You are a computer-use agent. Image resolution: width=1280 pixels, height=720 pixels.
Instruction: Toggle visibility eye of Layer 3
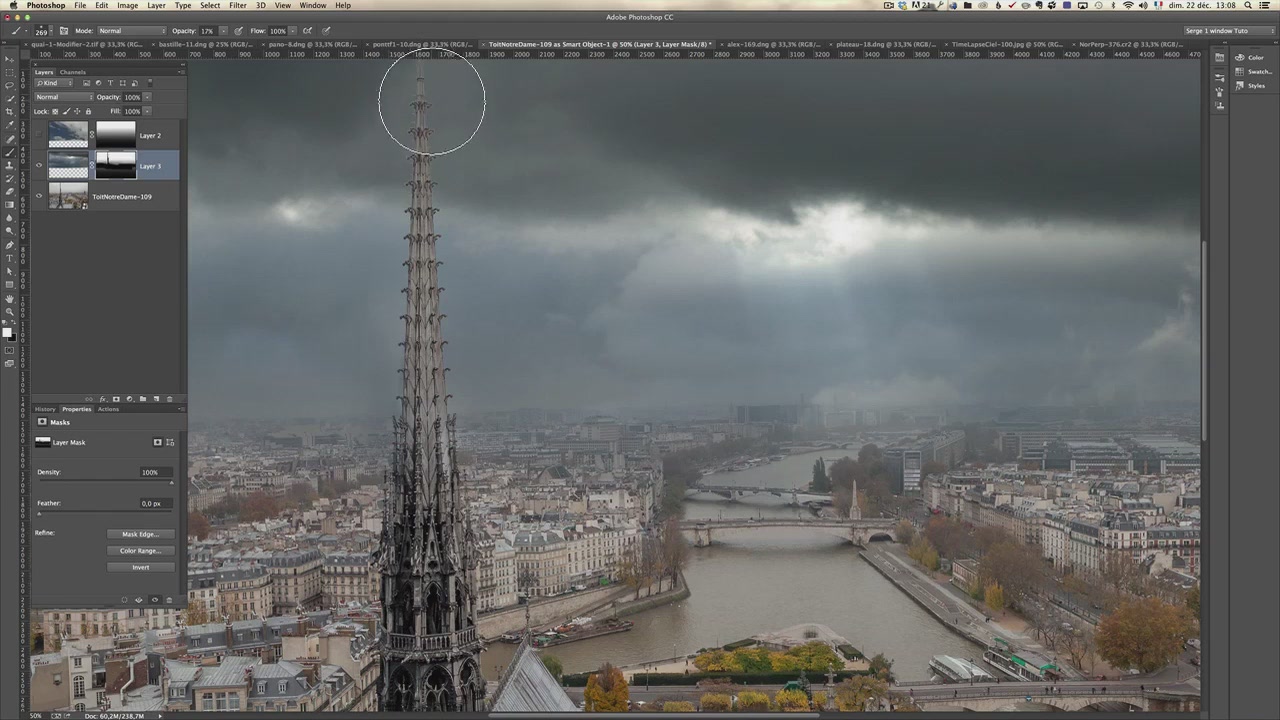point(39,166)
